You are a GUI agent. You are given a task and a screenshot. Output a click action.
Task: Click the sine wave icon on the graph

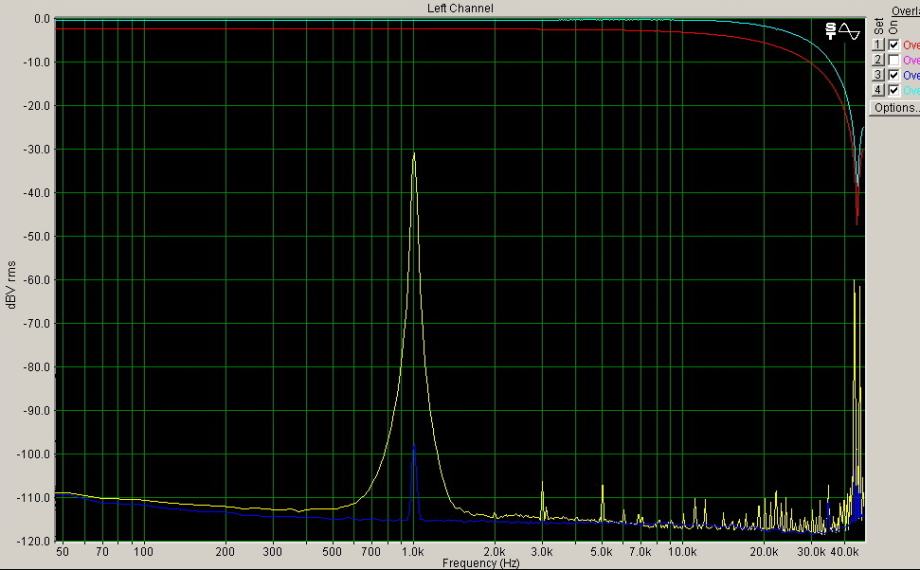(849, 31)
